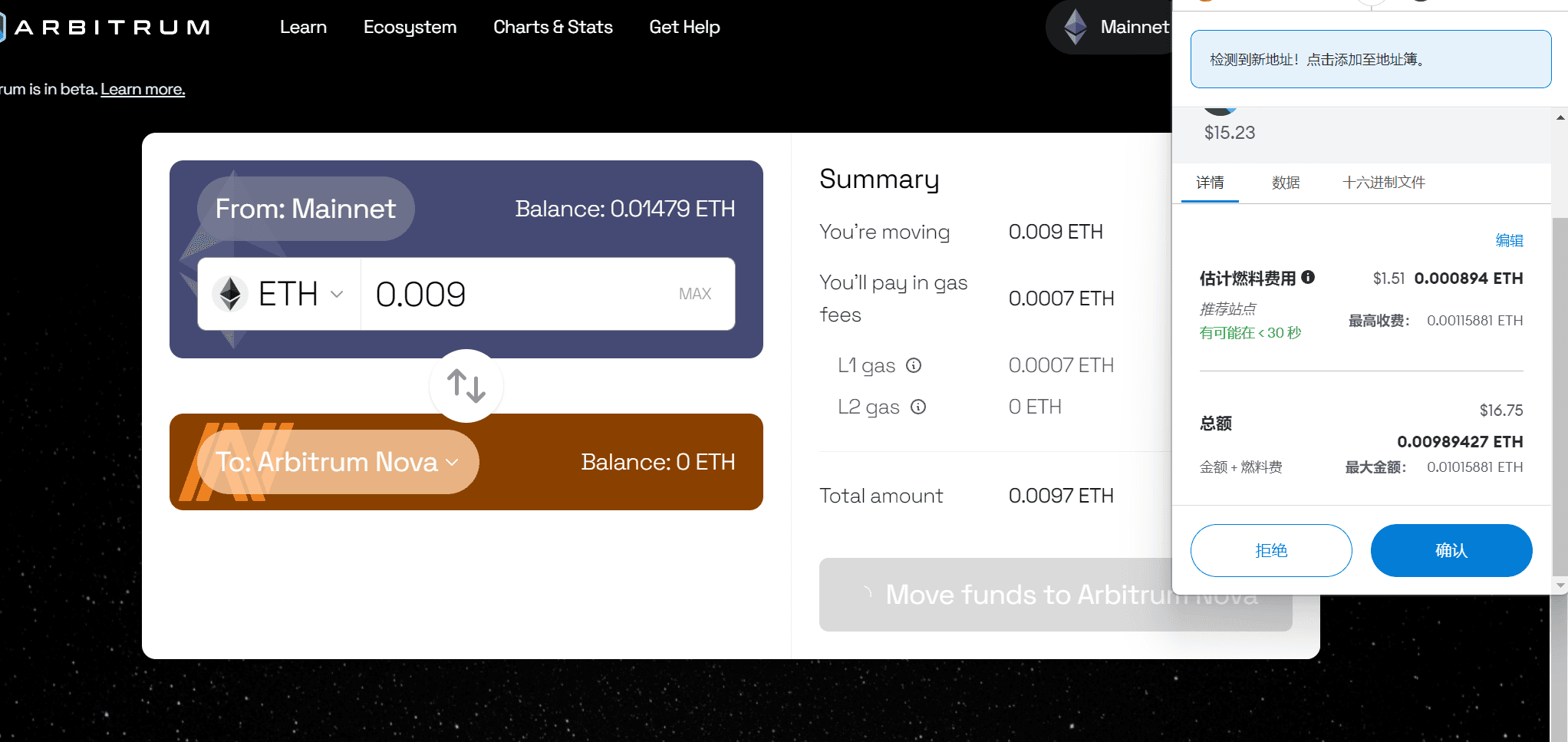1568x742 pixels.
Task: Switch to the 详情 tab
Action: click(x=1210, y=183)
